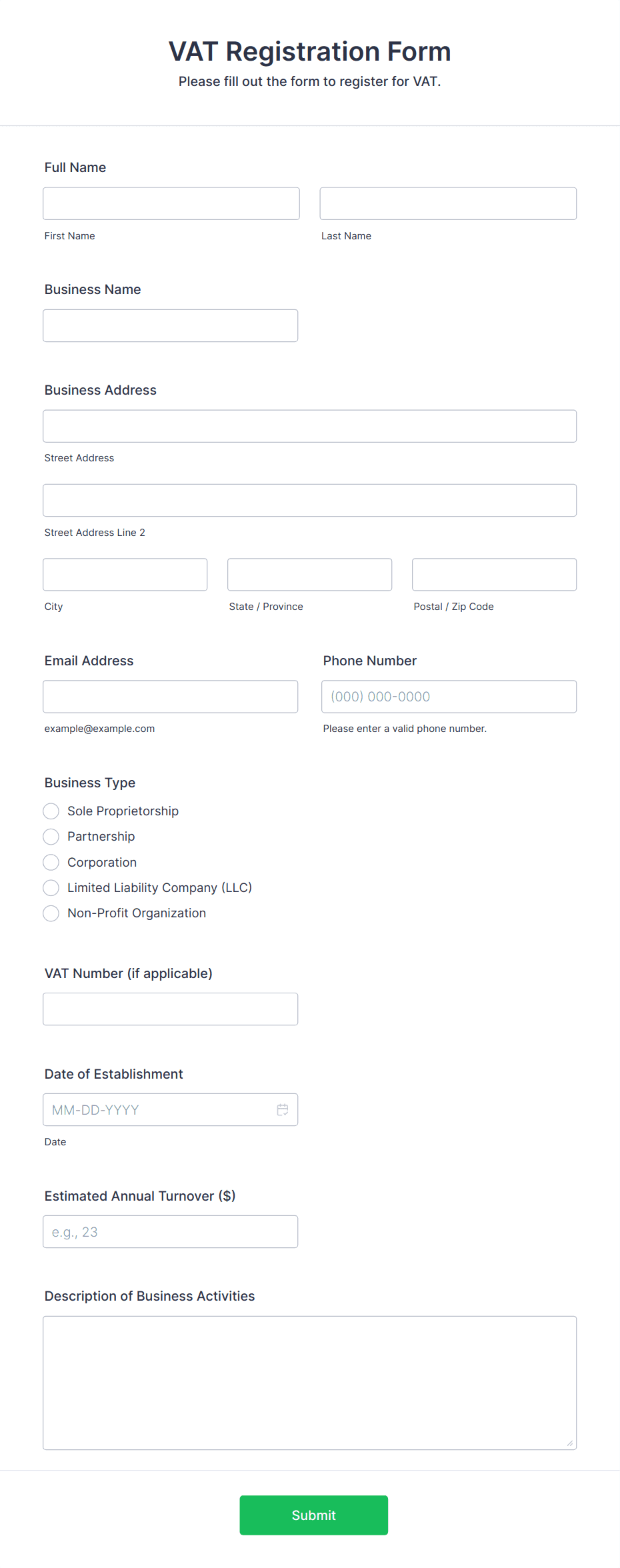Screen dimensions: 620x1568
Task: Click into the Postal / Zip Code box
Action: coord(493,574)
